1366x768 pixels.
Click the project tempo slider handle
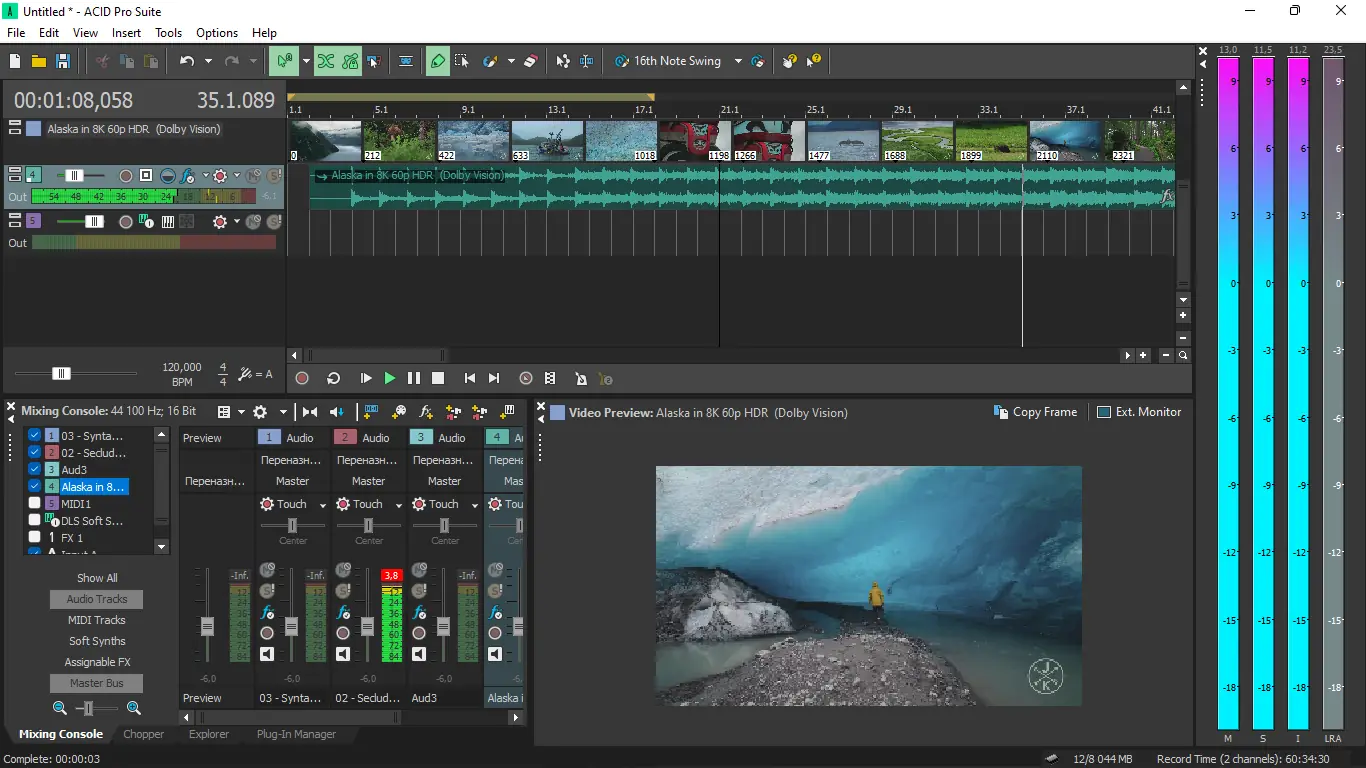pos(61,373)
